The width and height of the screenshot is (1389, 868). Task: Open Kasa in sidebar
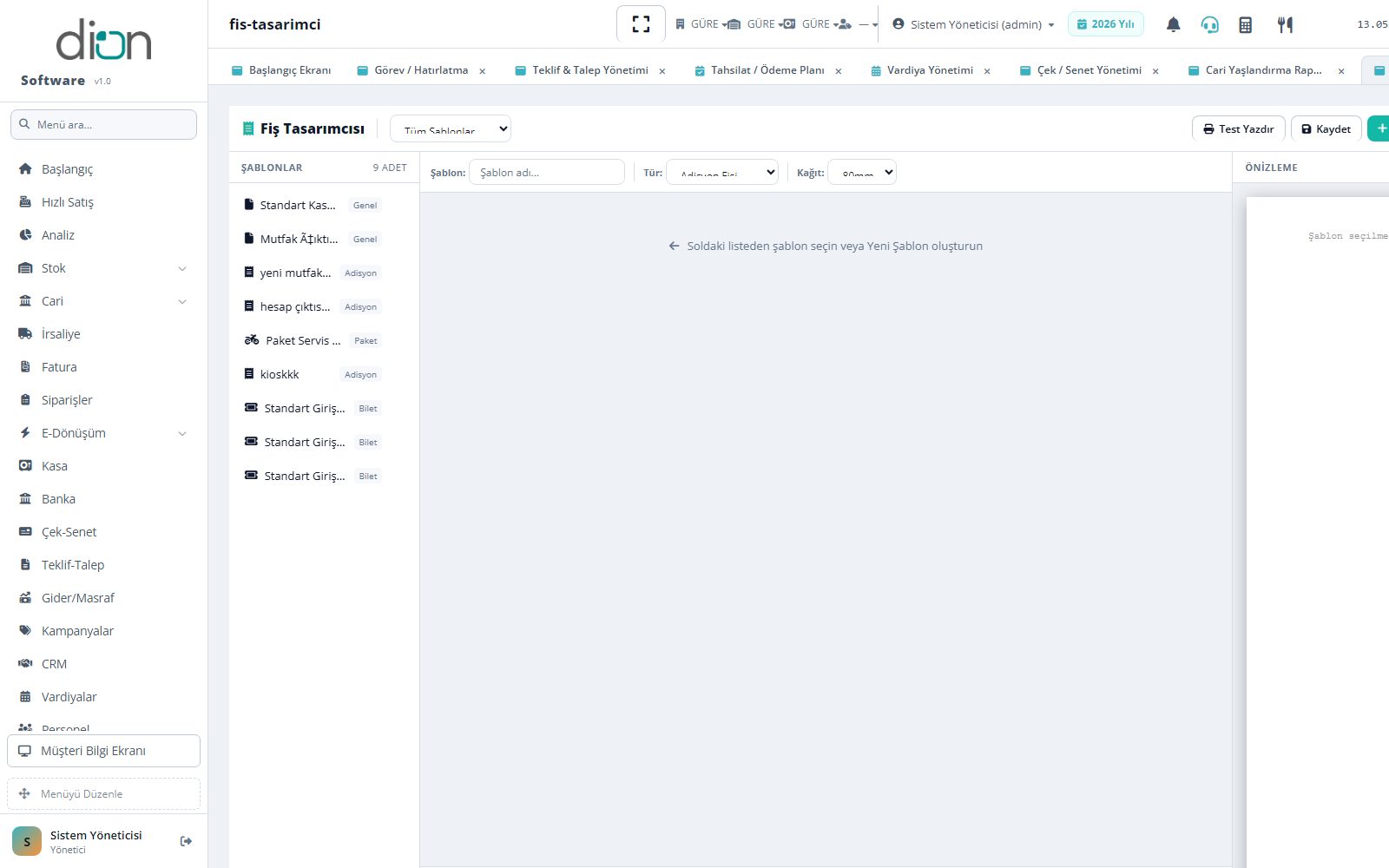tap(103, 466)
